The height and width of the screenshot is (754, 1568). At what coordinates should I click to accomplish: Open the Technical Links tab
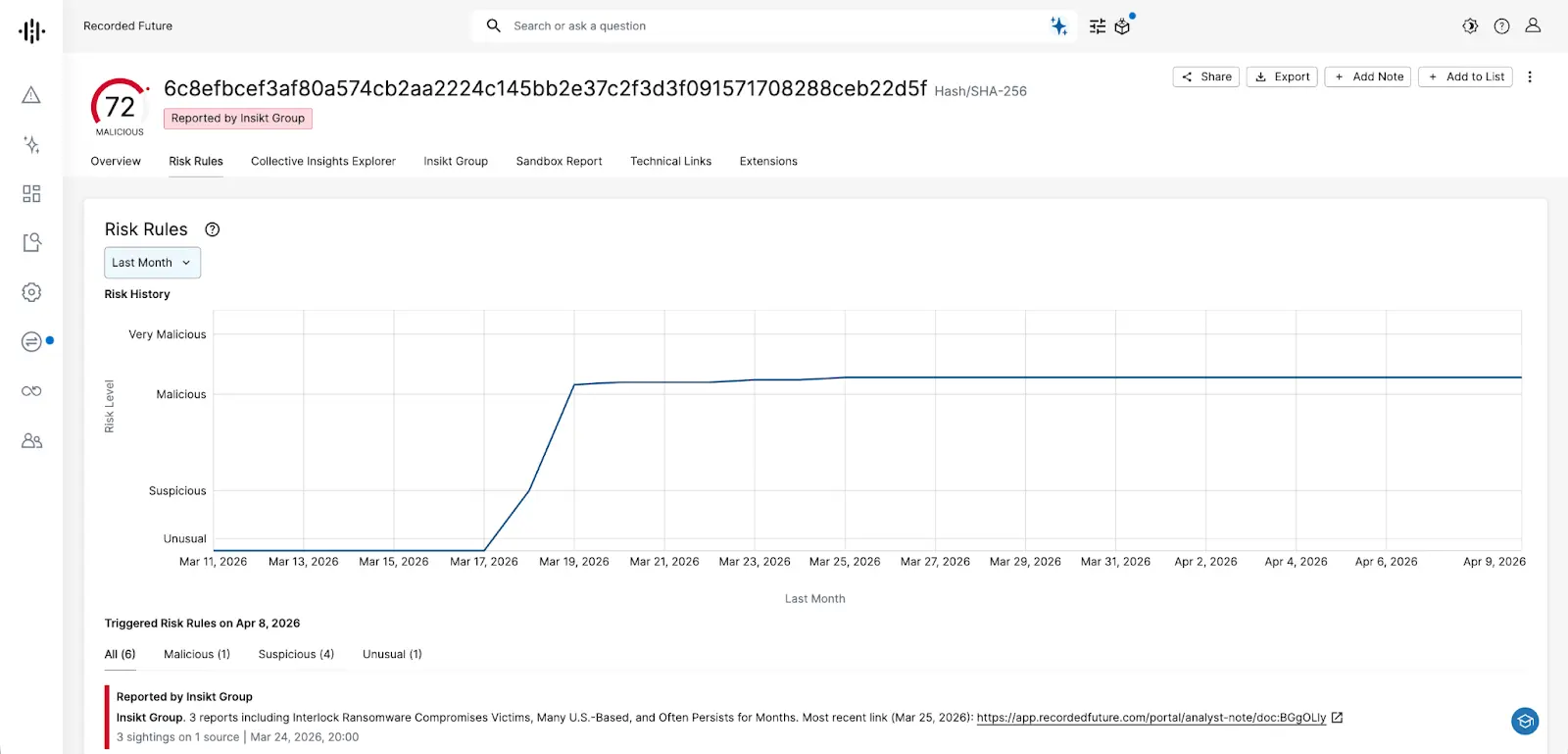tap(670, 161)
